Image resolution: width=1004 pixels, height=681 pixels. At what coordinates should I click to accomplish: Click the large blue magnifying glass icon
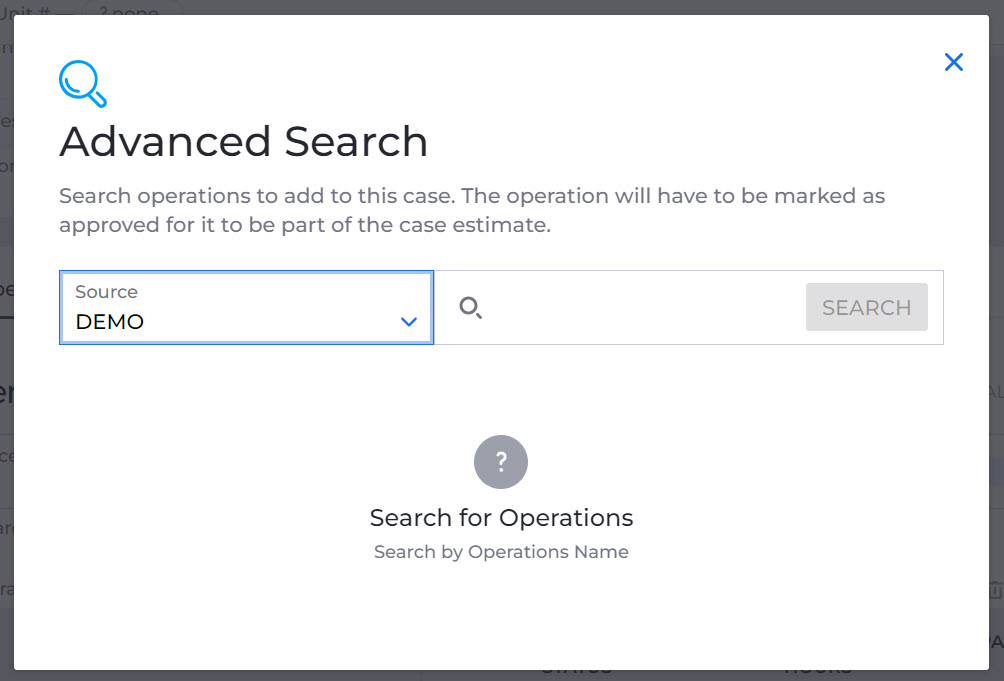pyautogui.click(x=83, y=84)
